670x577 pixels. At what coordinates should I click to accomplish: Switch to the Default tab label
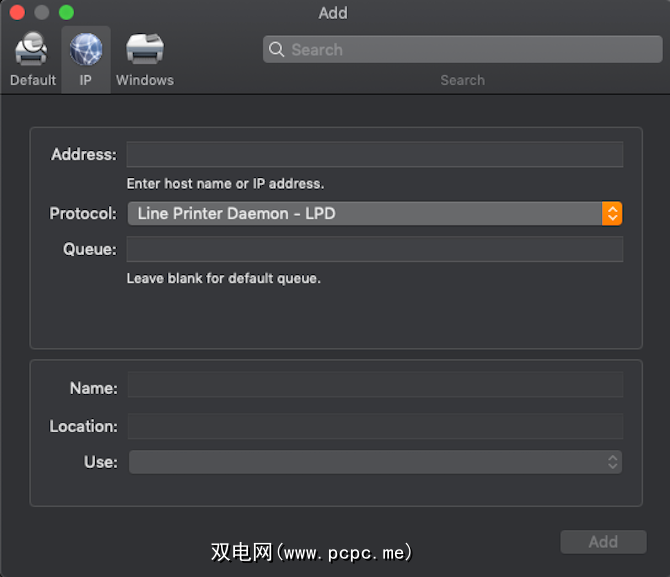pos(33,80)
